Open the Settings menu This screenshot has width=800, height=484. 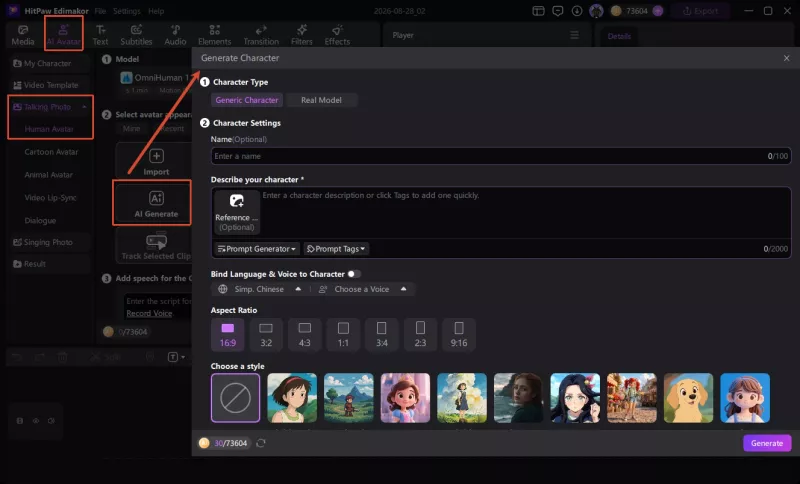(x=127, y=11)
